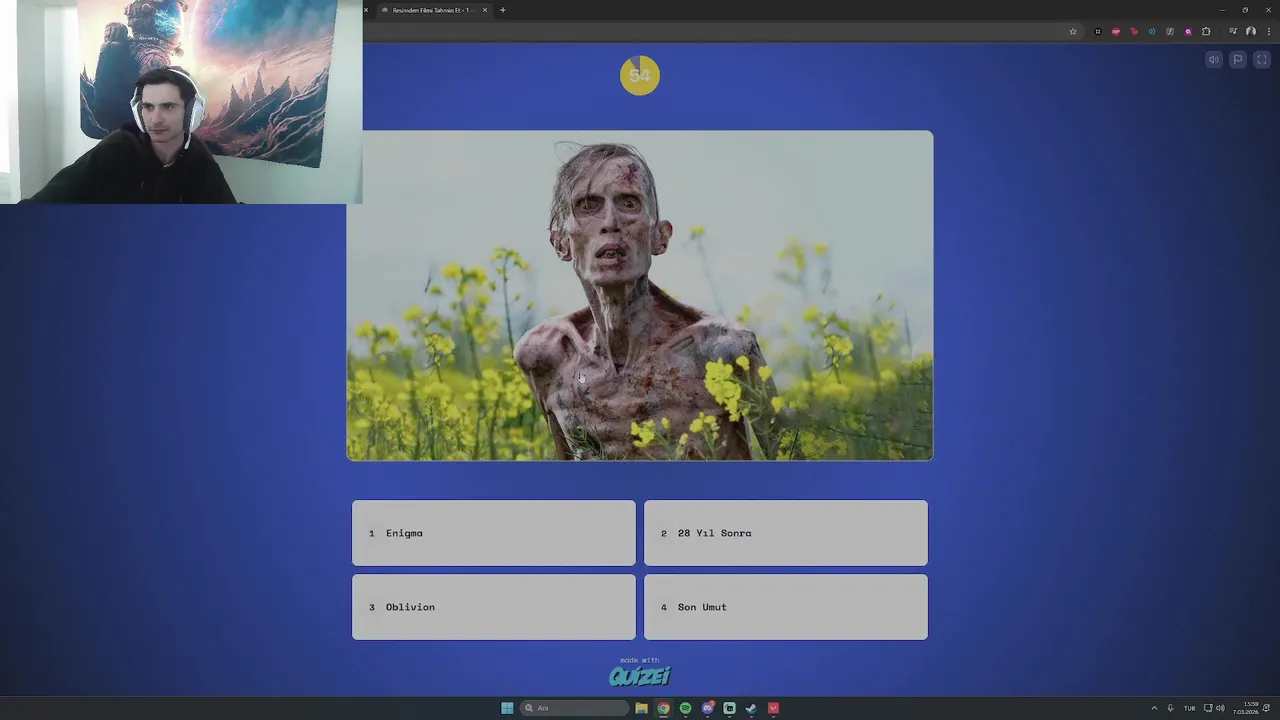This screenshot has width=1280, height=720.
Task: Click the taskbar Ara search box
Action: click(575, 708)
